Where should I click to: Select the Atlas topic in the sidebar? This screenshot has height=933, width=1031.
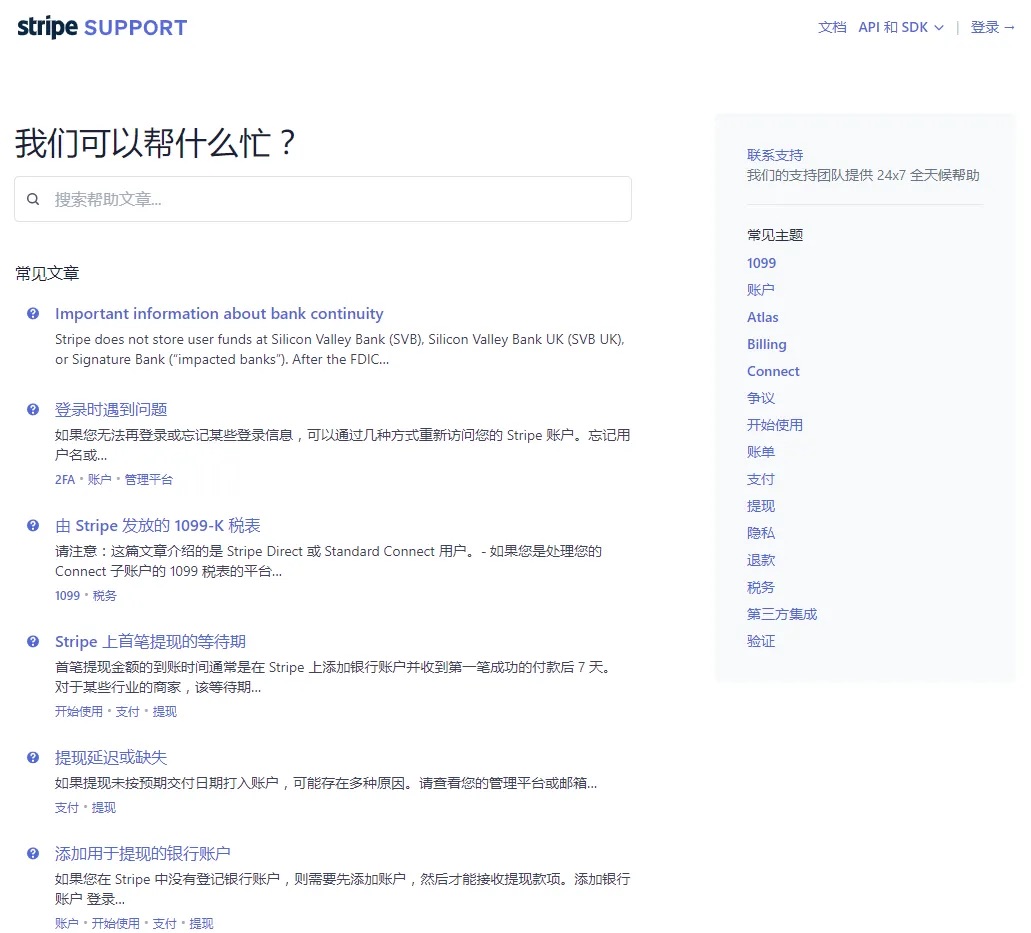[x=762, y=316]
